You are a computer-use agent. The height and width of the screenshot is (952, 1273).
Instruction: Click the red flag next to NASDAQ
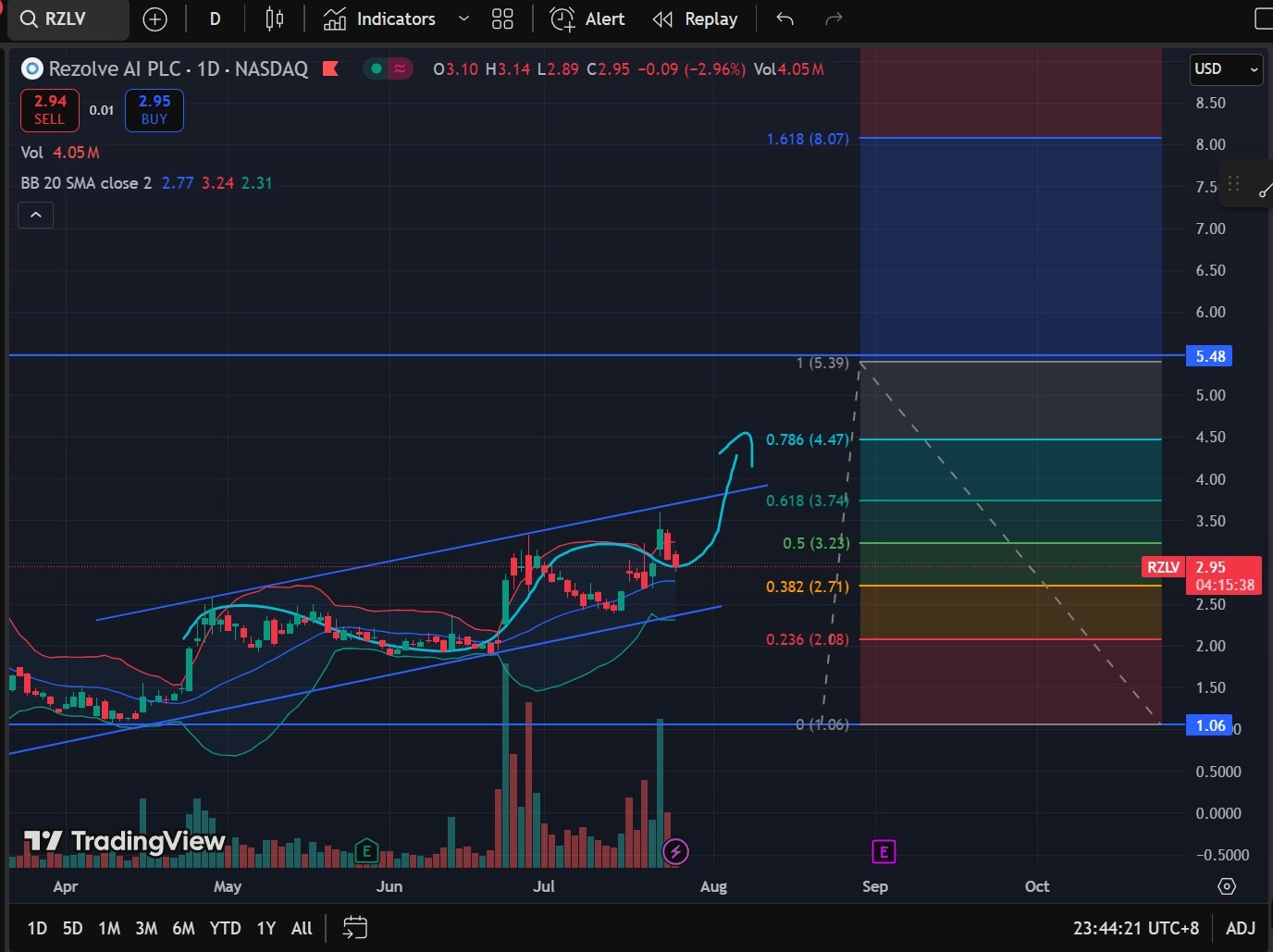[330, 68]
